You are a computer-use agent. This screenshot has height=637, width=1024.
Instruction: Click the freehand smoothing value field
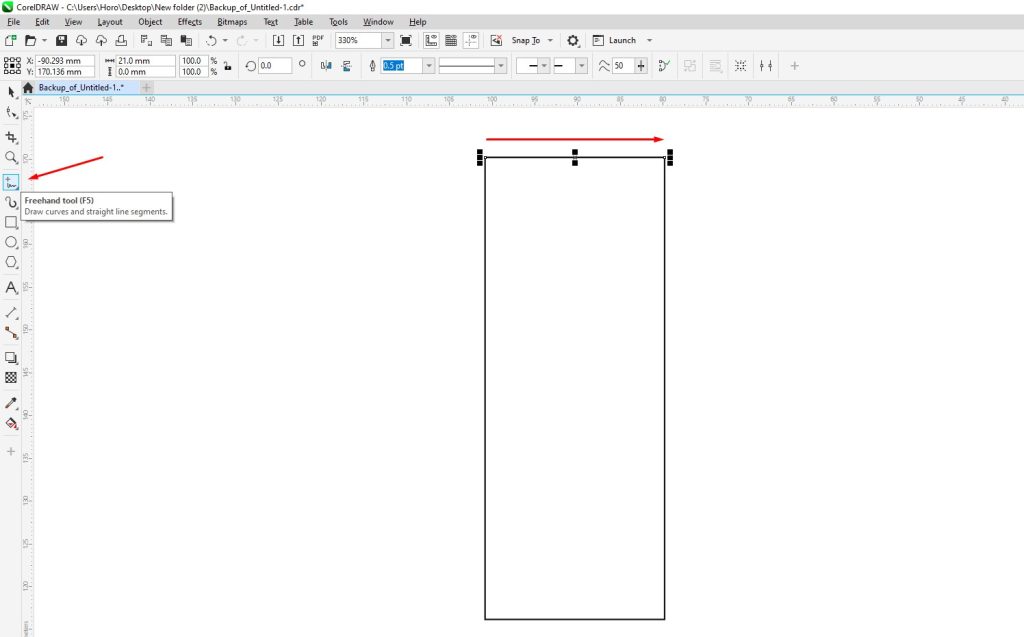[623, 65]
